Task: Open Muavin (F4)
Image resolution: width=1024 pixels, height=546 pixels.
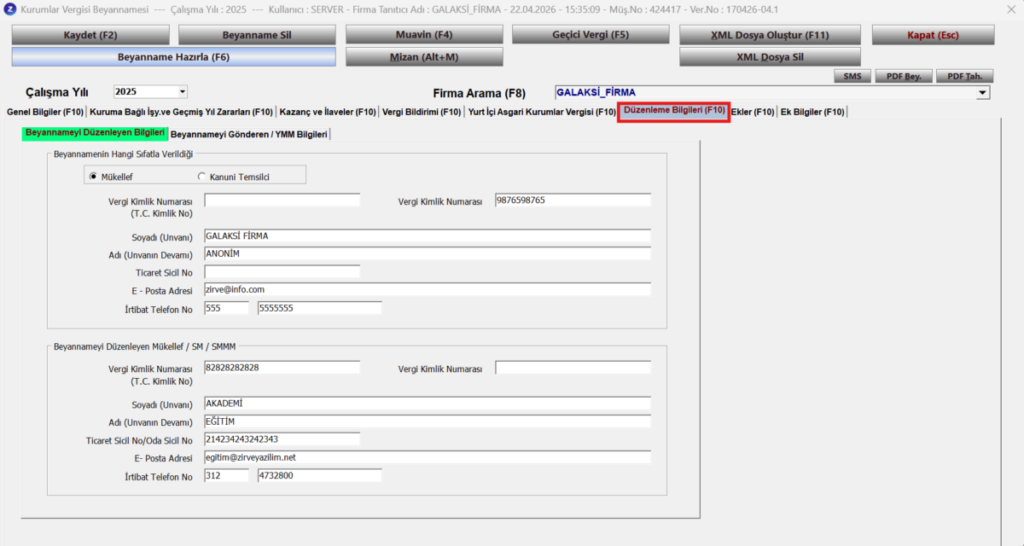Action: pyautogui.click(x=424, y=35)
